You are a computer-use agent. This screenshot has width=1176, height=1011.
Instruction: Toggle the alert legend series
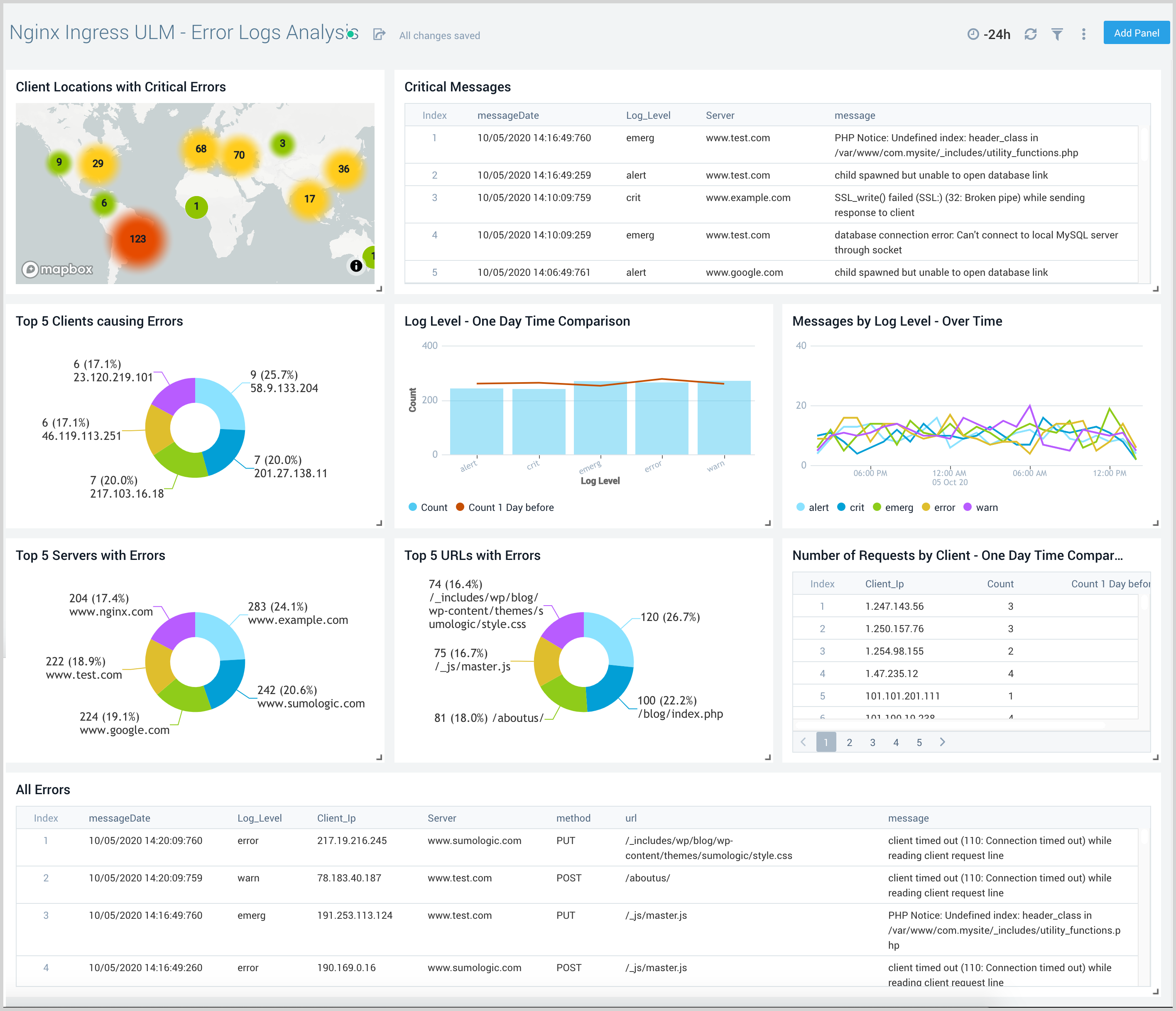pos(812,508)
